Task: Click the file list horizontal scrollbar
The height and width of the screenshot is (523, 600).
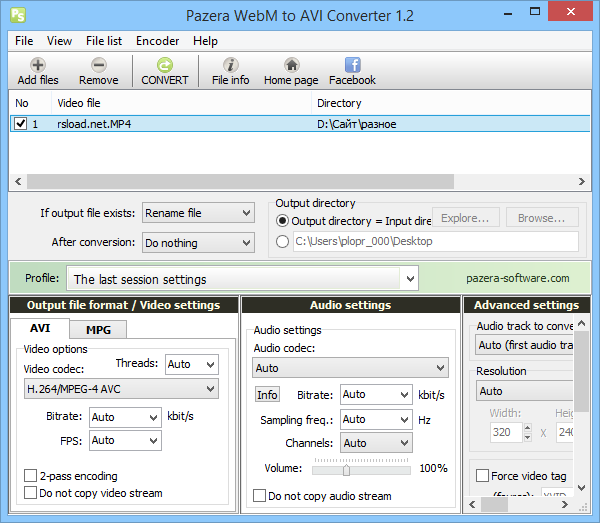Action: (240, 181)
